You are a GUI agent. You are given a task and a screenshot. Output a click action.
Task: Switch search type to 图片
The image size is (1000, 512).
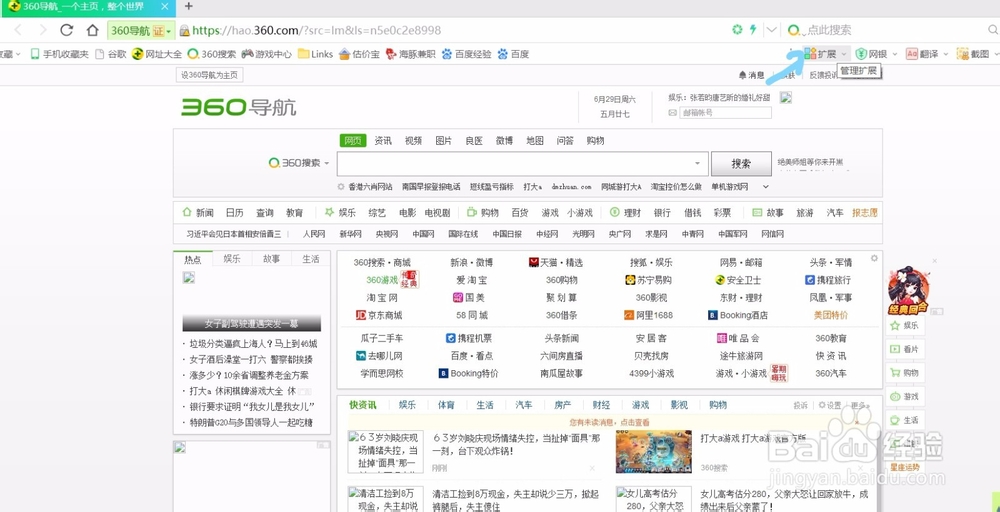[x=444, y=141]
